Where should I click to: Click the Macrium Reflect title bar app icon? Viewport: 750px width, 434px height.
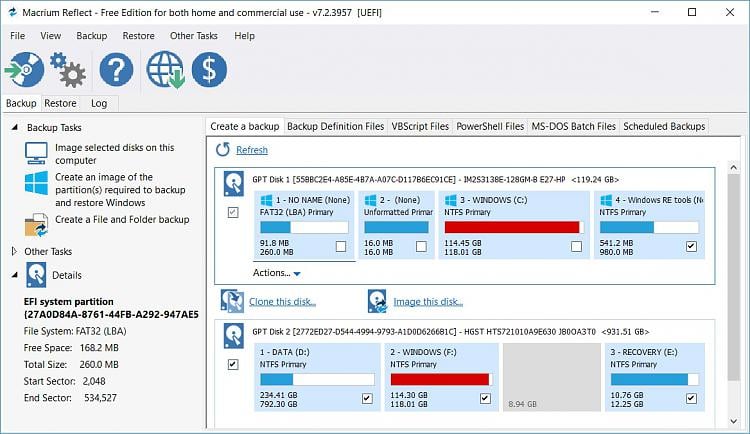pyautogui.click(x=12, y=12)
